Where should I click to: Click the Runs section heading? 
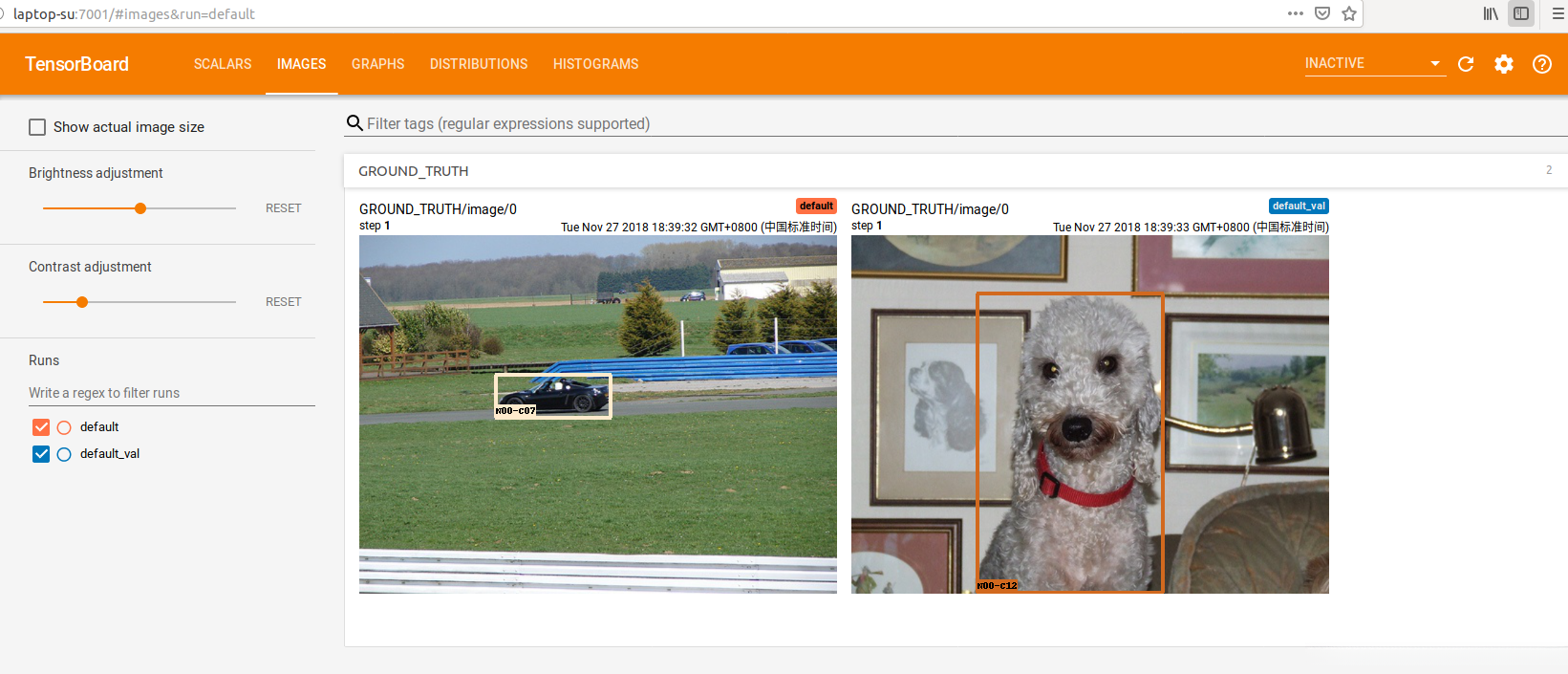point(44,360)
